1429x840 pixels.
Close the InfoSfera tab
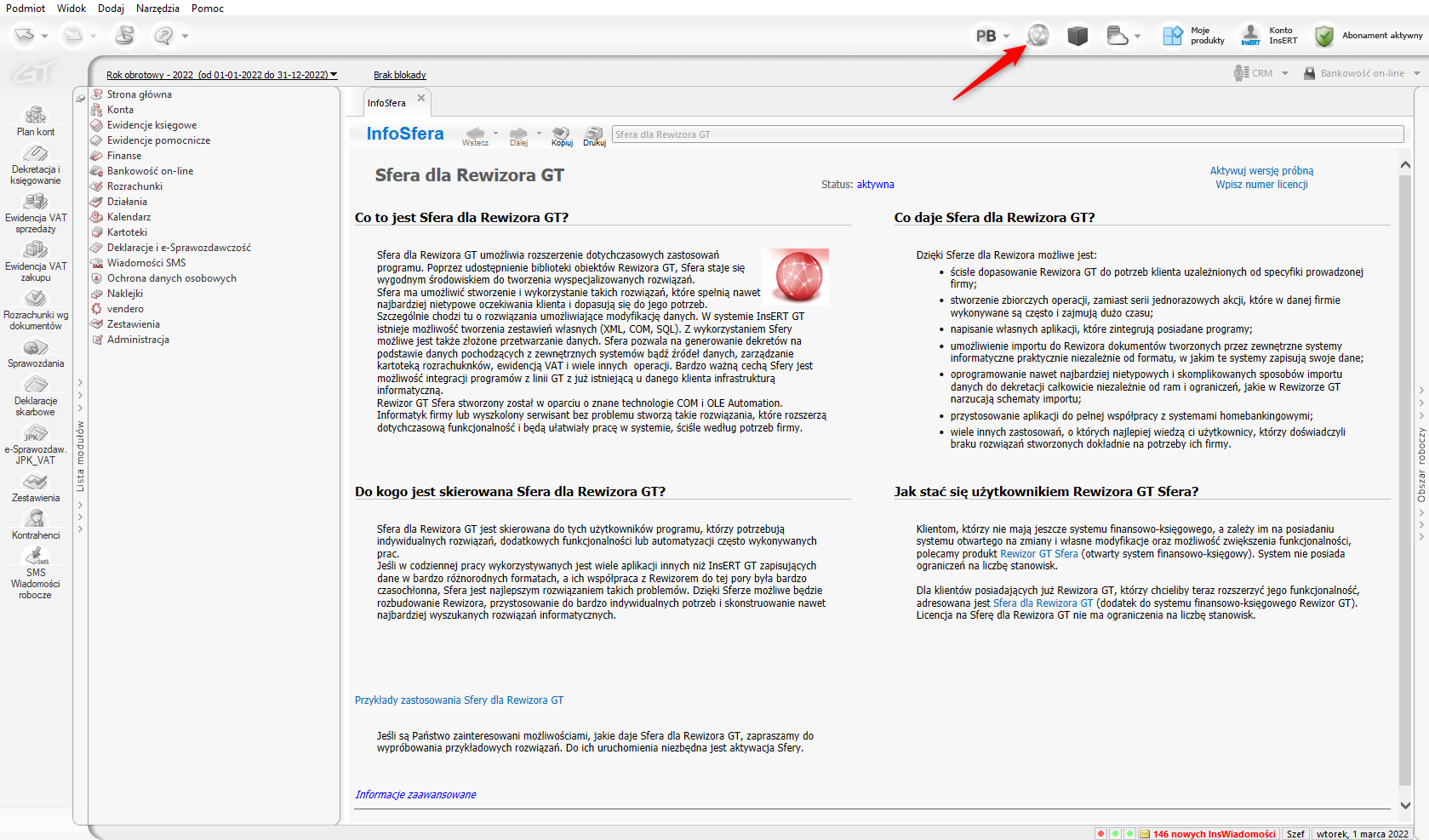coord(420,99)
